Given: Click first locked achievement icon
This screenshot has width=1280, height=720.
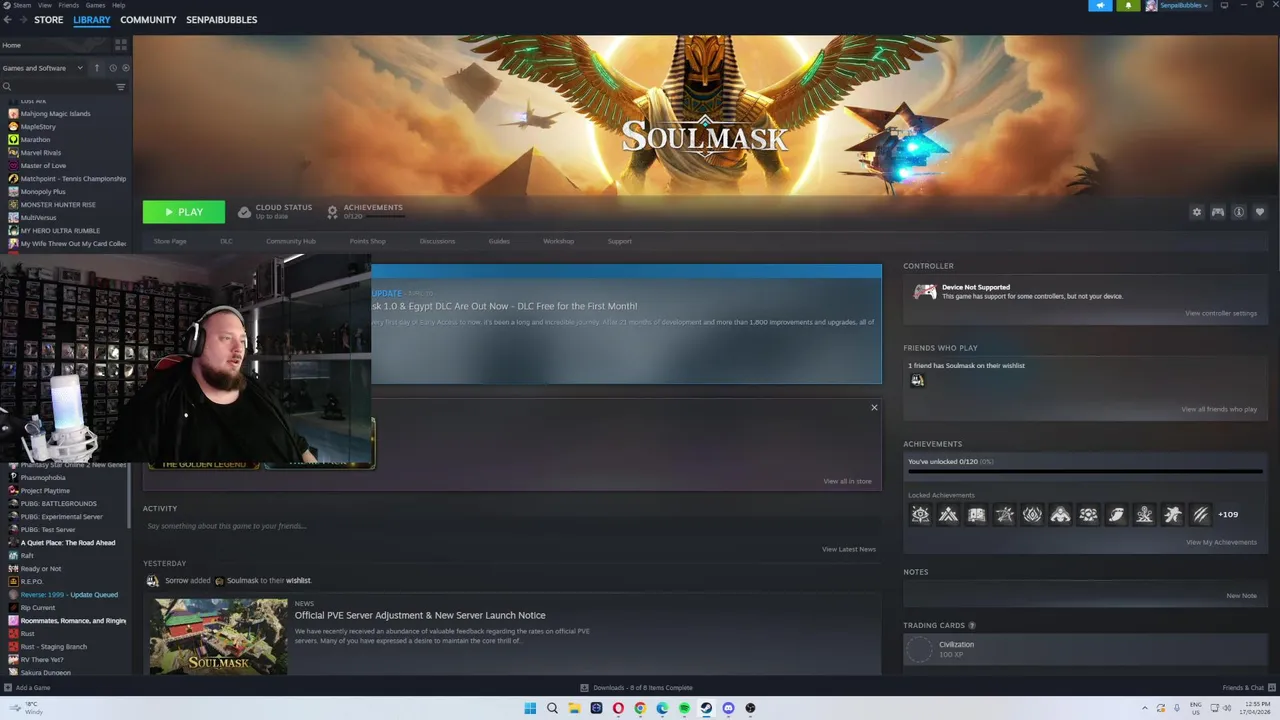Looking at the screenshot, I should (x=920, y=514).
